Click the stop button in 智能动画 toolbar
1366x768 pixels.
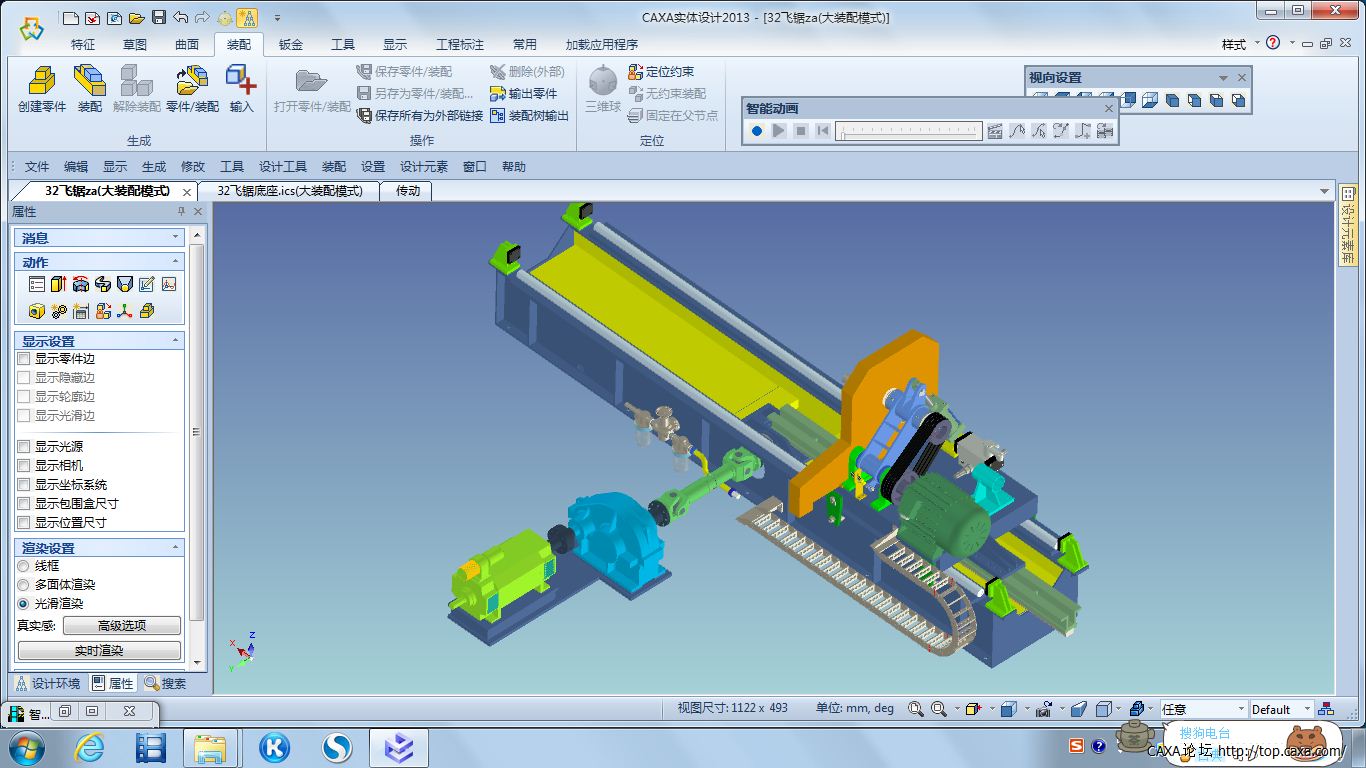tap(801, 130)
